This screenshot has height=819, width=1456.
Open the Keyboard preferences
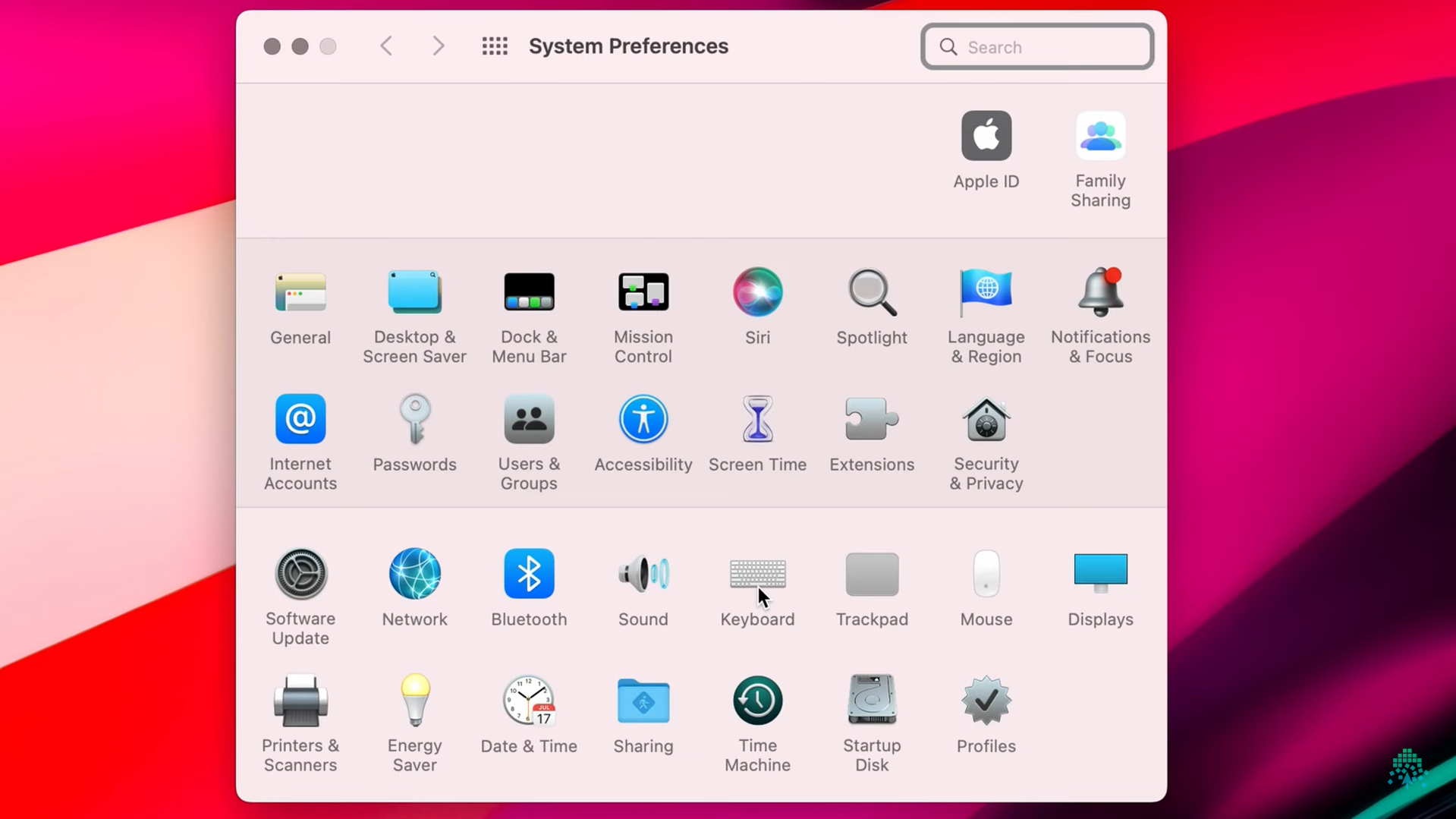(x=756, y=575)
